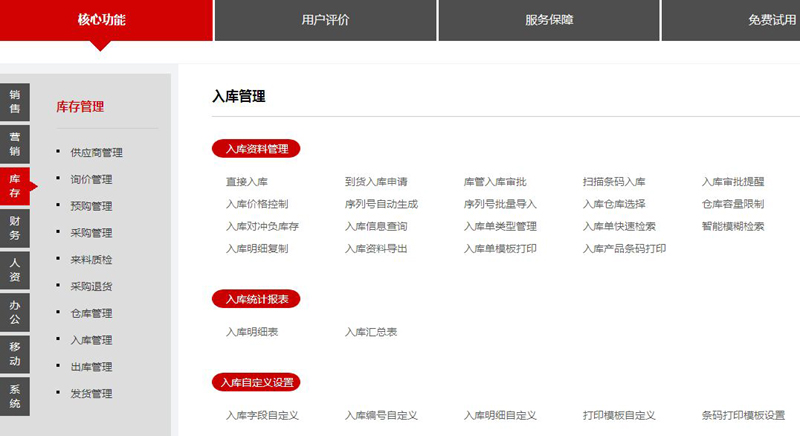This screenshot has height=436, width=800.
Task: Click the 入库资料管理 red label
Action: pyautogui.click(x=256, y=149)
